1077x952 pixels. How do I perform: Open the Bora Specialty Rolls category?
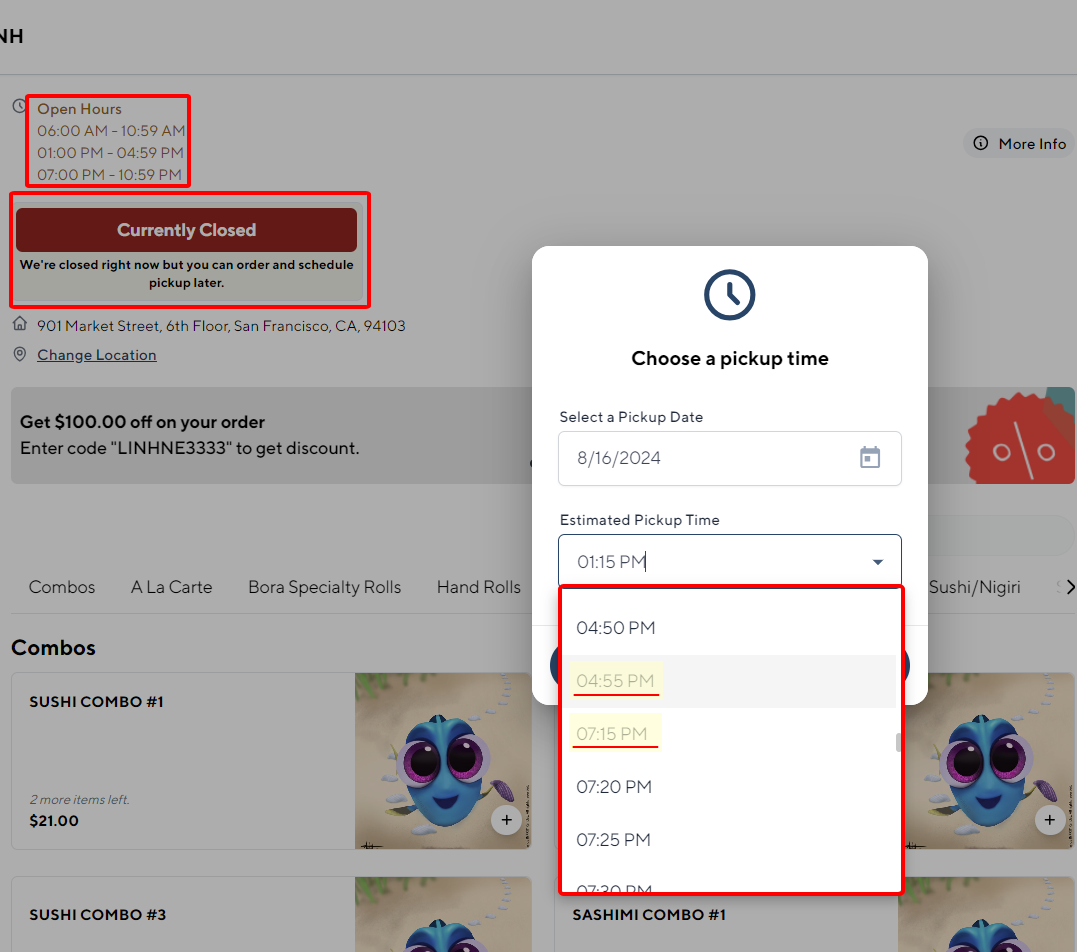324,587
